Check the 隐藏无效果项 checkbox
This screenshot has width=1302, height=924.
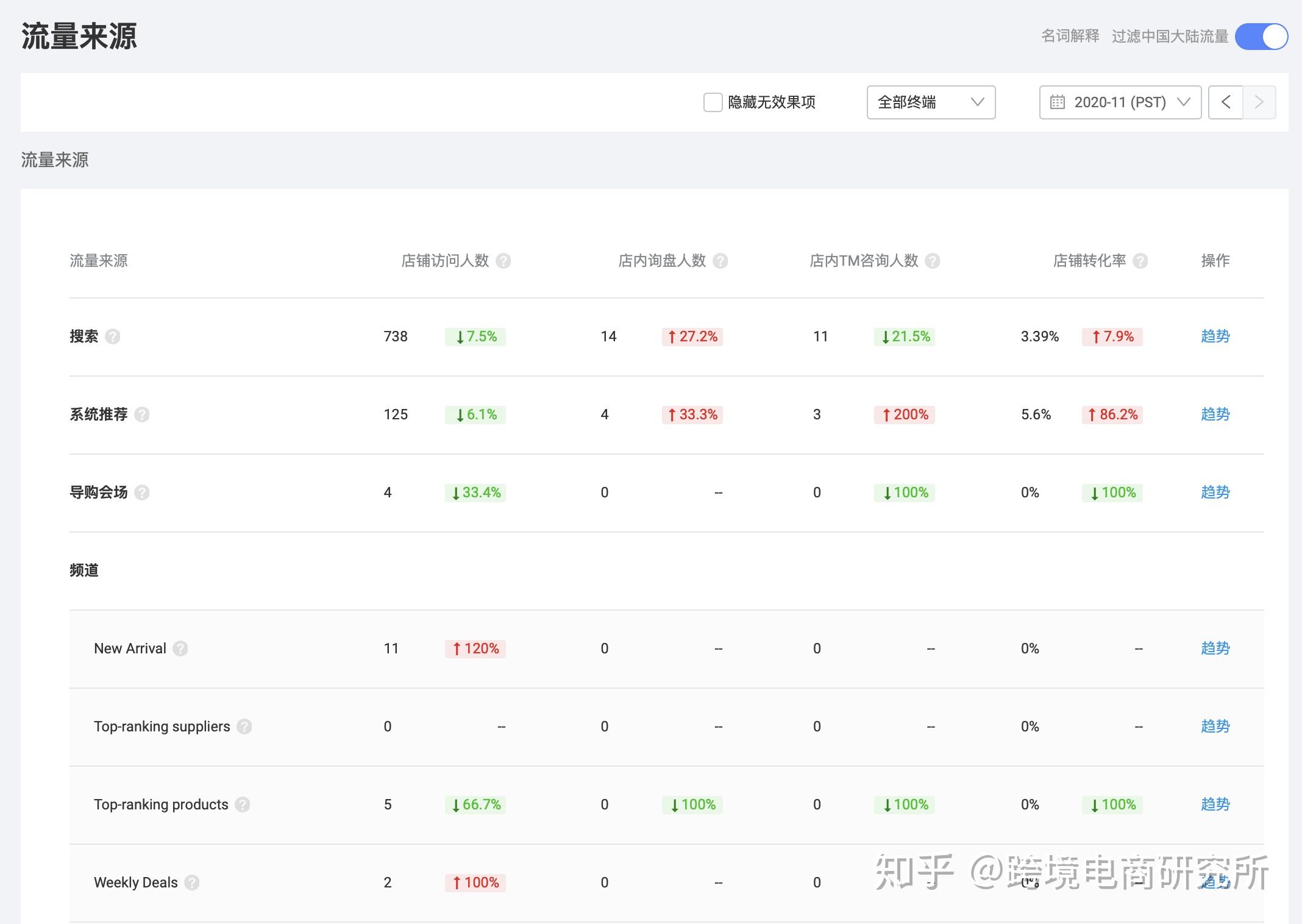[x=713, y=102]
